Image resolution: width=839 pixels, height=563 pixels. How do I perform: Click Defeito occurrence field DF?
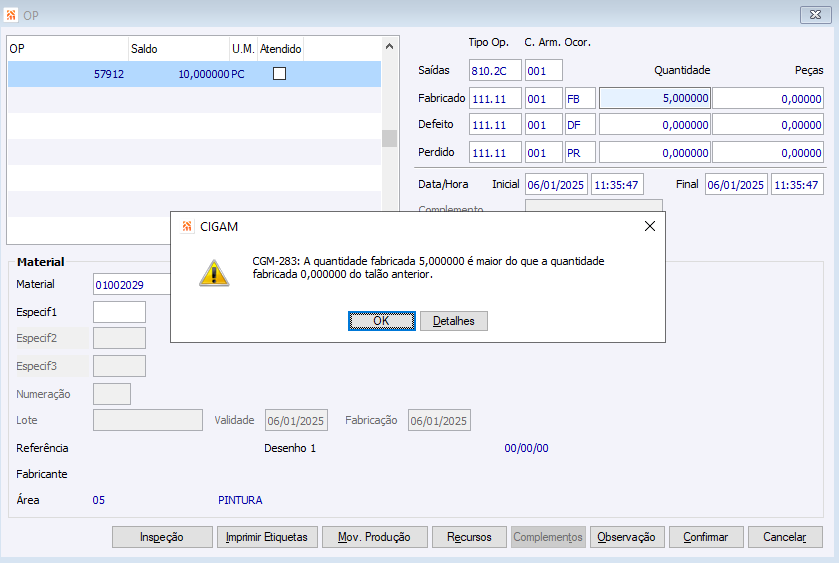(580, 125)
